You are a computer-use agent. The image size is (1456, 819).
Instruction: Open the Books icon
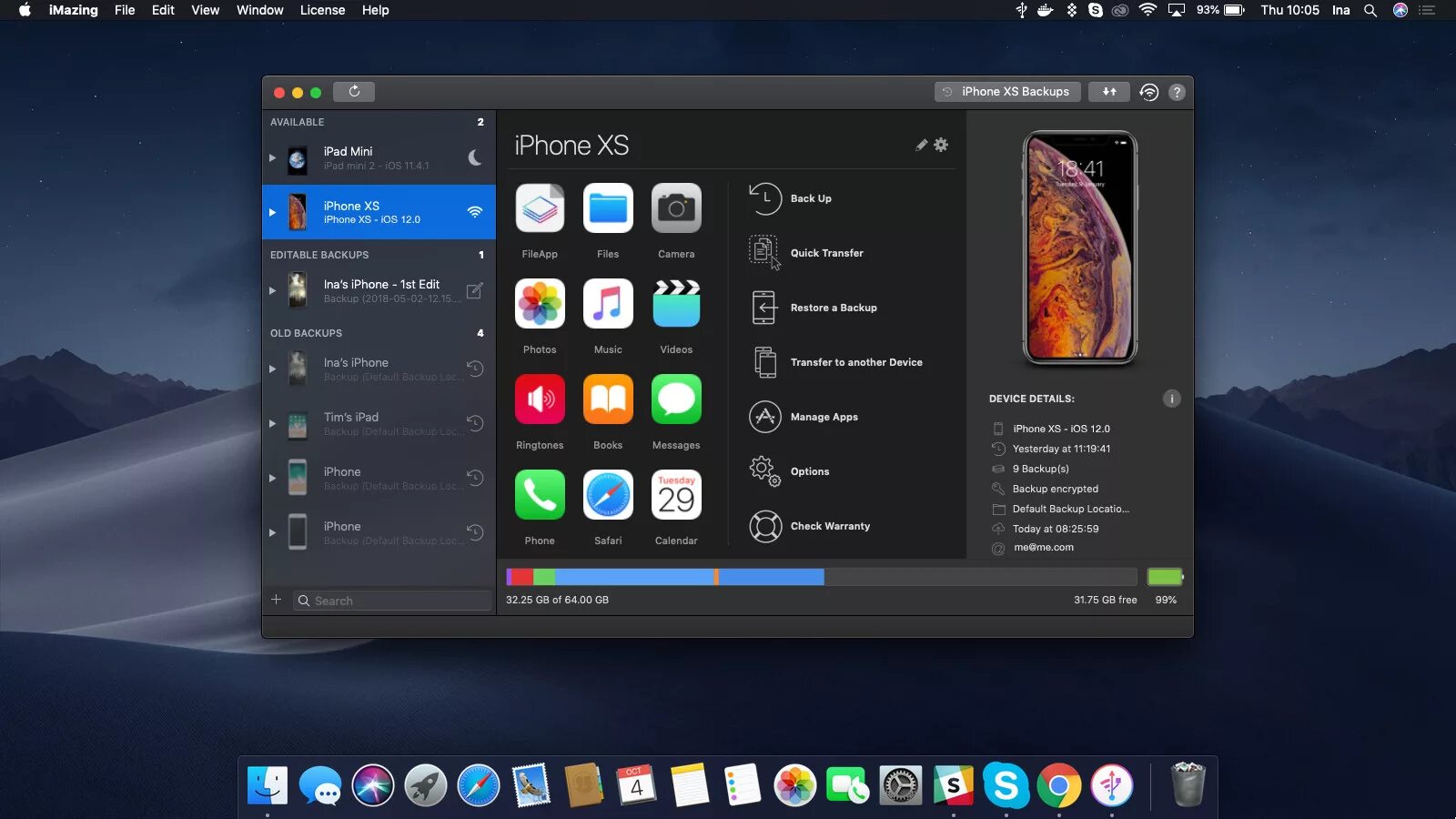point(608,399)
